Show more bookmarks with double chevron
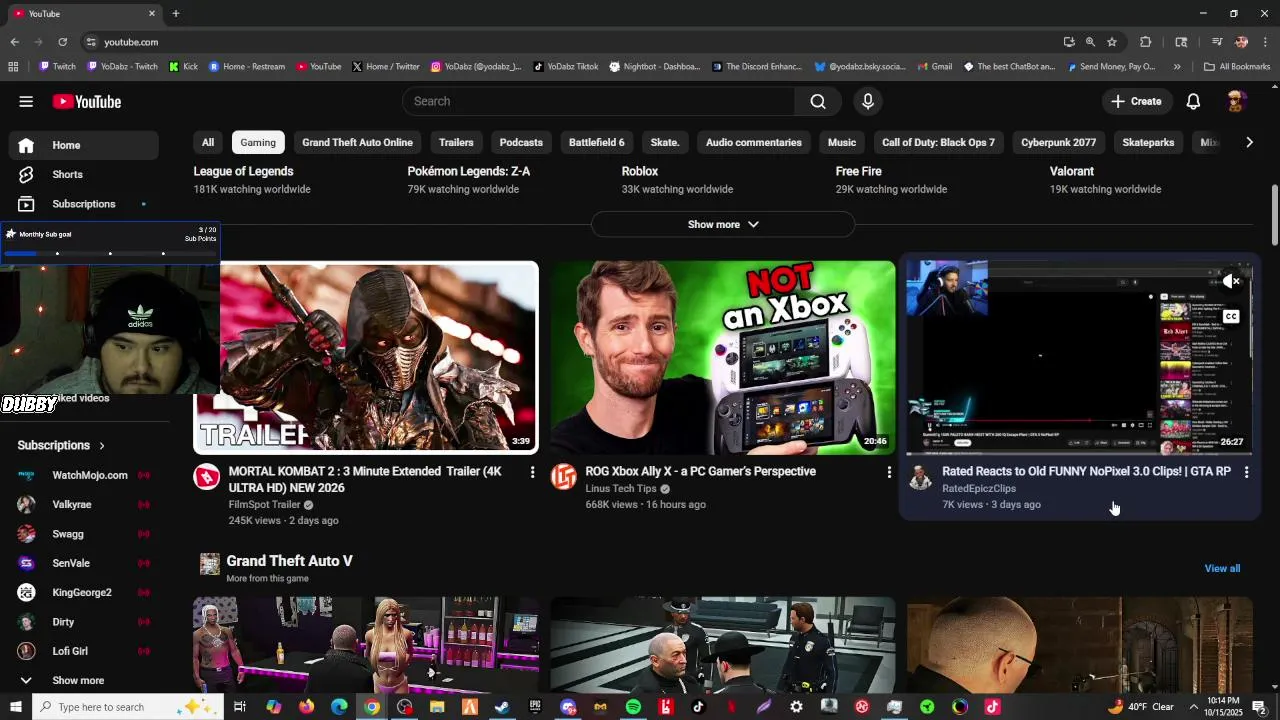The image size is (1280, 720). (x=1177, y=67)
